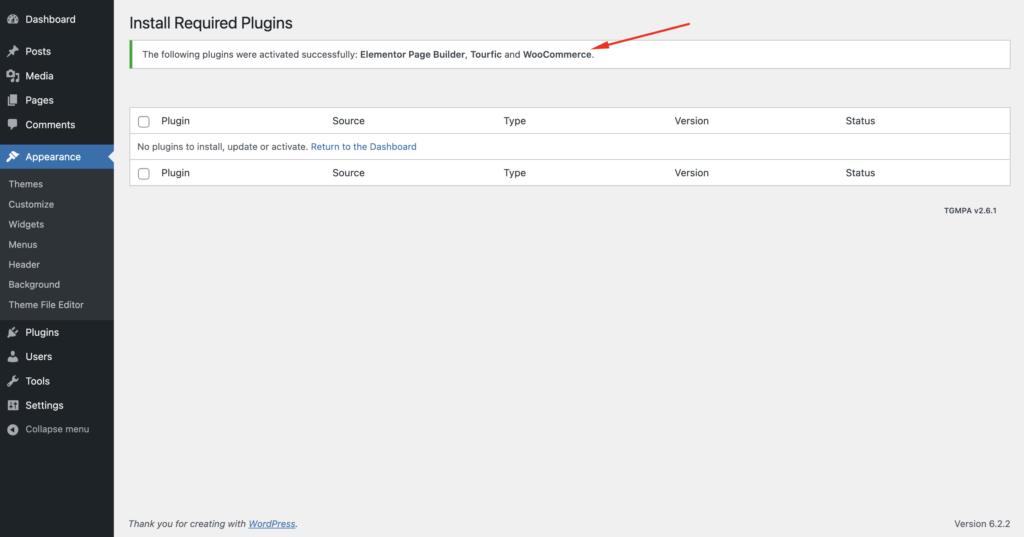Tick the select-all checkbox in table footer
Viewport: 1024px width, 537px height.
[x=144, y=173]
